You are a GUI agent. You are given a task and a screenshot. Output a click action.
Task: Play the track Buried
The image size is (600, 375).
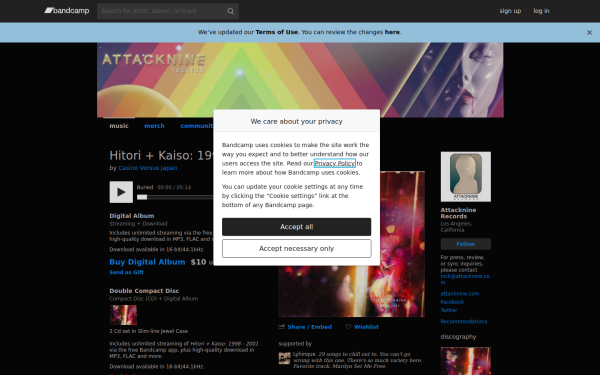click(121, 192)
